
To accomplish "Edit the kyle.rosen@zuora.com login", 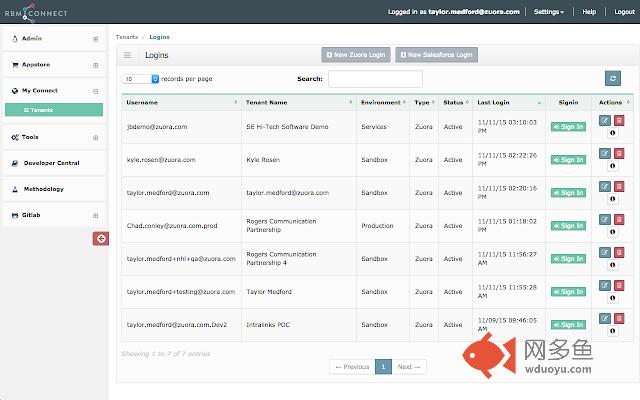I will point(604,153).
